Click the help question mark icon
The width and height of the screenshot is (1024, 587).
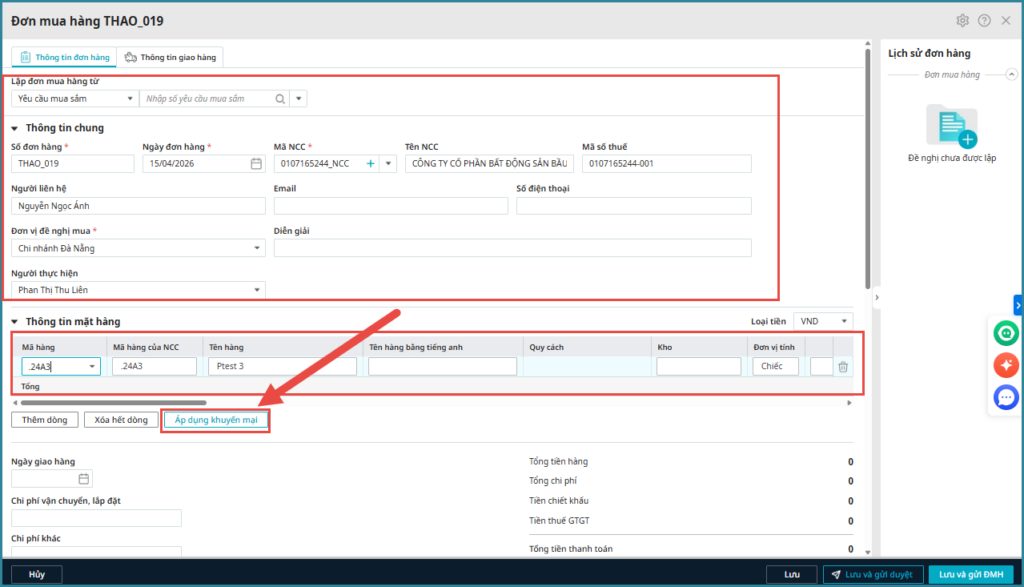point(984,21)
